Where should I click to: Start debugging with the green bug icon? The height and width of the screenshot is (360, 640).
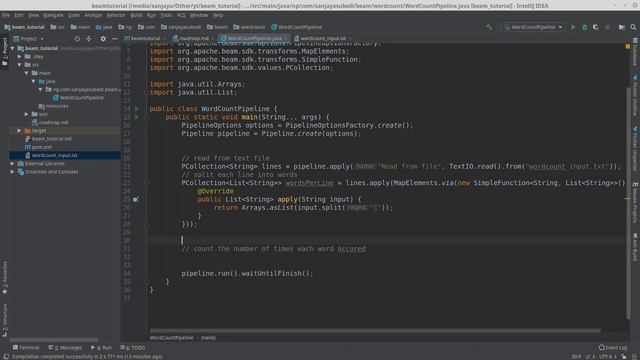[x=584, y=27]
